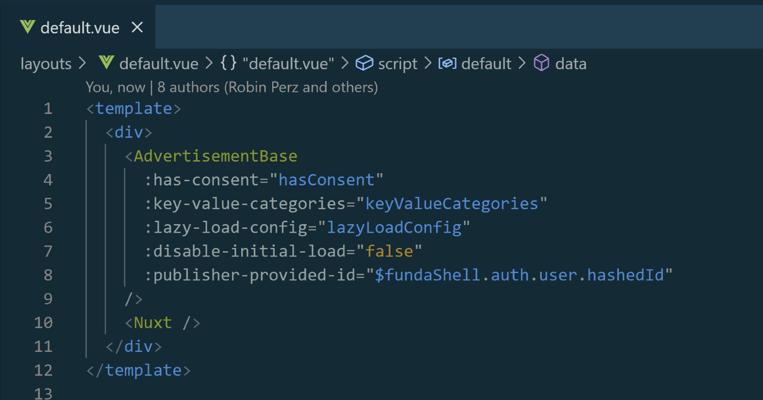763x400 pixels.
Task: Click the script cube icon in breadcrumb
Action: click(364, 63)
